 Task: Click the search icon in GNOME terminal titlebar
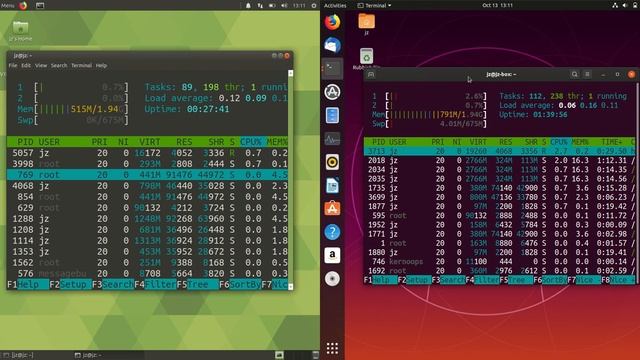(x=575, y=74)
